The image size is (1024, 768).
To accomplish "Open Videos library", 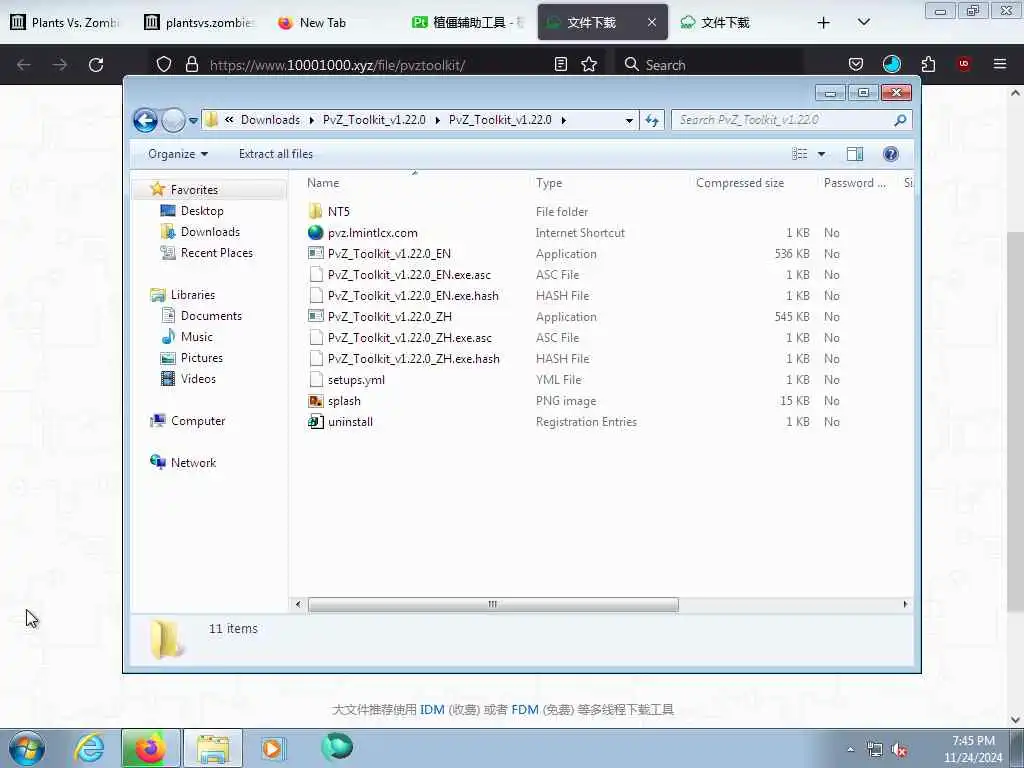I will tap(198, 379).
